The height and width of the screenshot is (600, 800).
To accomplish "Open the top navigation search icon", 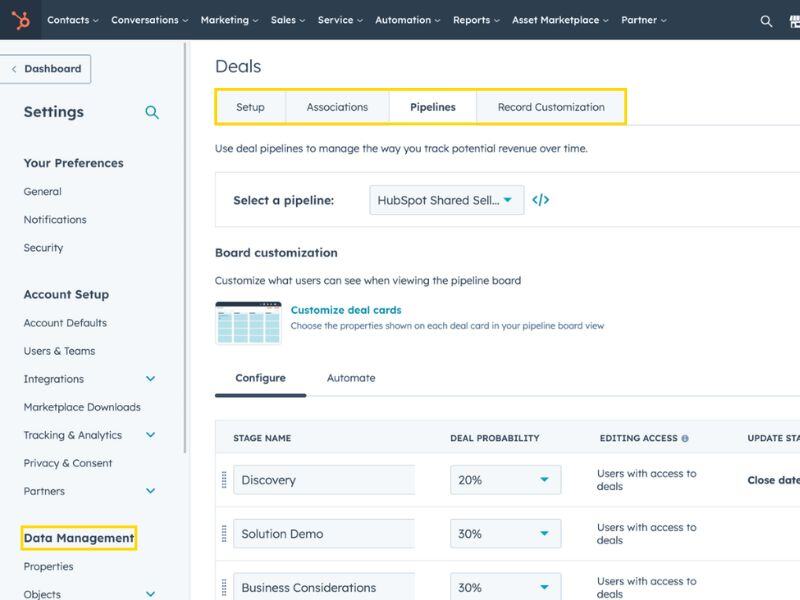I will click(x=766, y=21).
